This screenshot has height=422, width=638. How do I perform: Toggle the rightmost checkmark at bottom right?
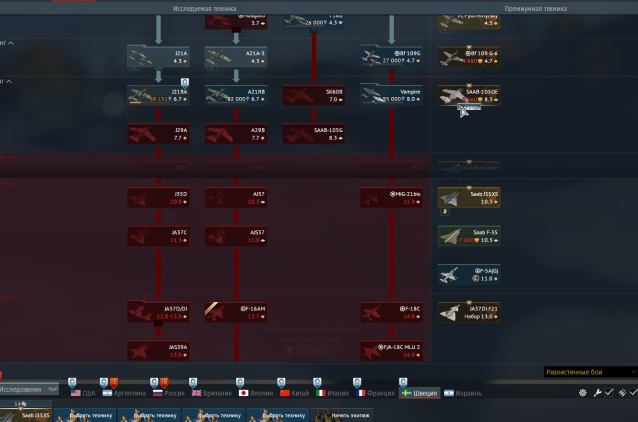[x=633, y=393]
